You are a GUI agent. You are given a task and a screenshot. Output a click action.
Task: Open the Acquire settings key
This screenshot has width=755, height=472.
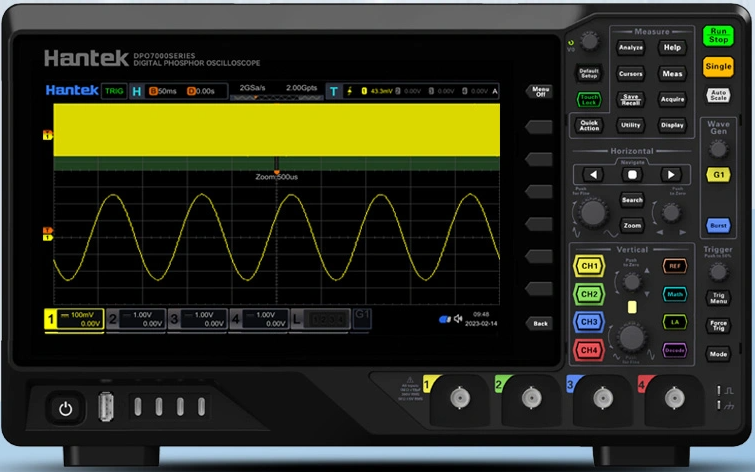coord(672,99)
